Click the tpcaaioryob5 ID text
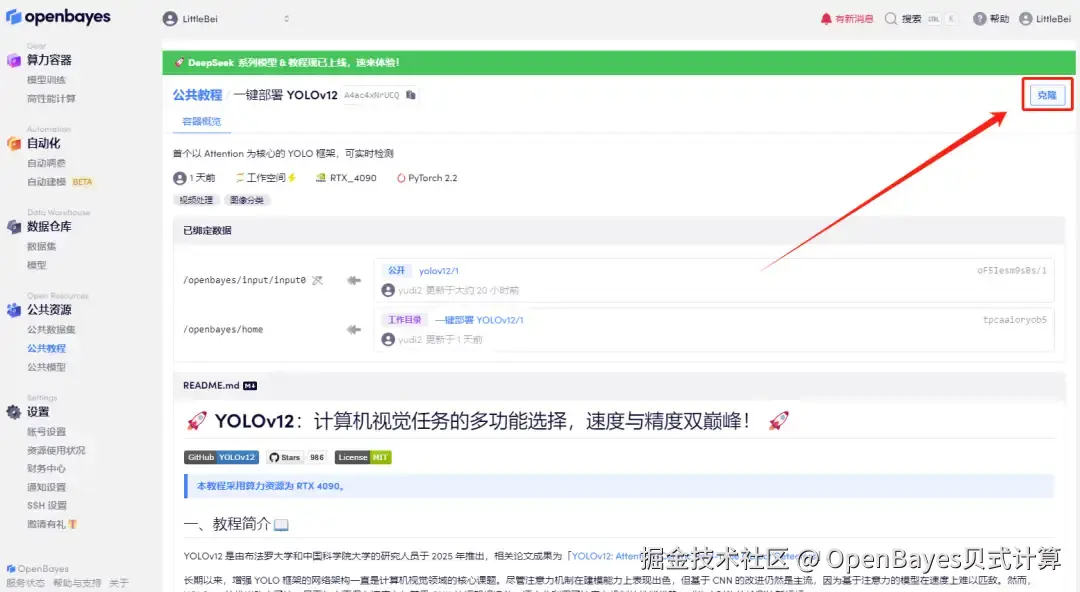This screenshot has width=1080, height=592. point(1015,320)
